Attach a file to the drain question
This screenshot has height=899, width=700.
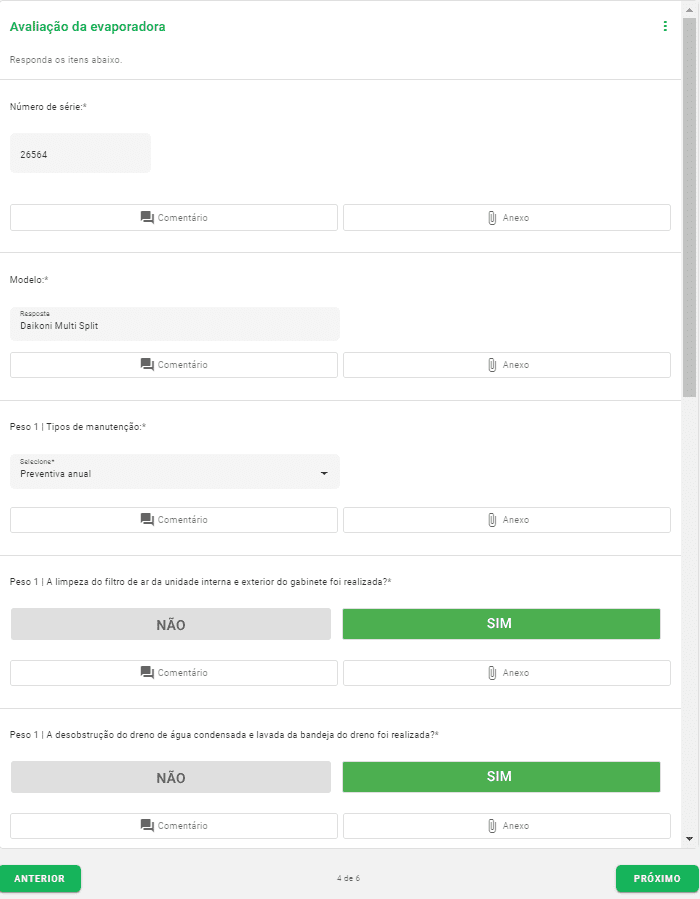pyautogui.click(x=506, y=826)
